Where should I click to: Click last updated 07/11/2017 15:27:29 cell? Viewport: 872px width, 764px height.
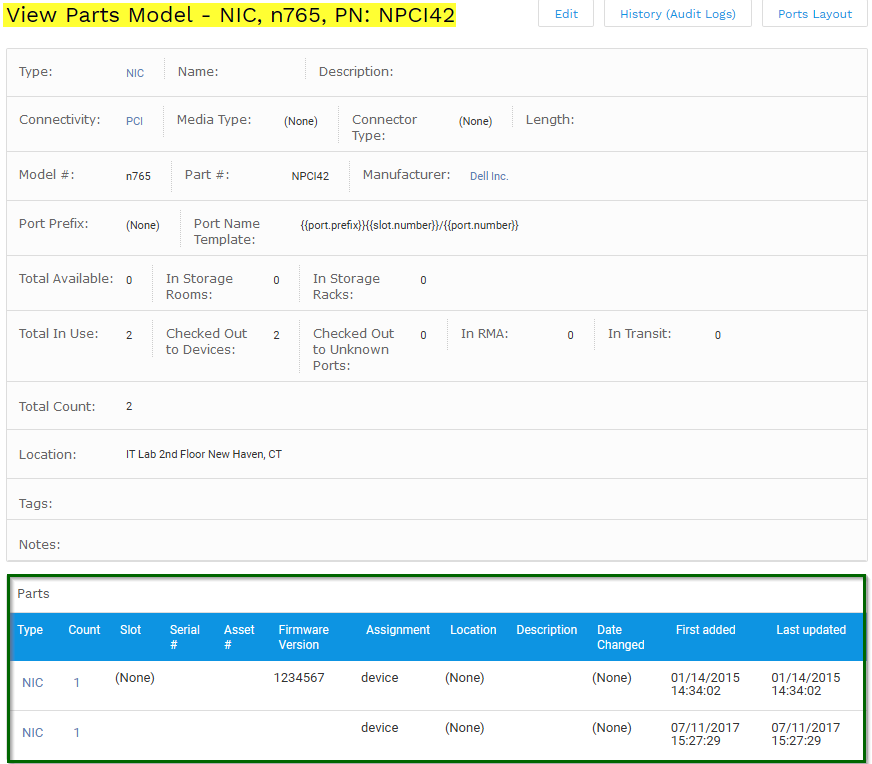[805, 734]
